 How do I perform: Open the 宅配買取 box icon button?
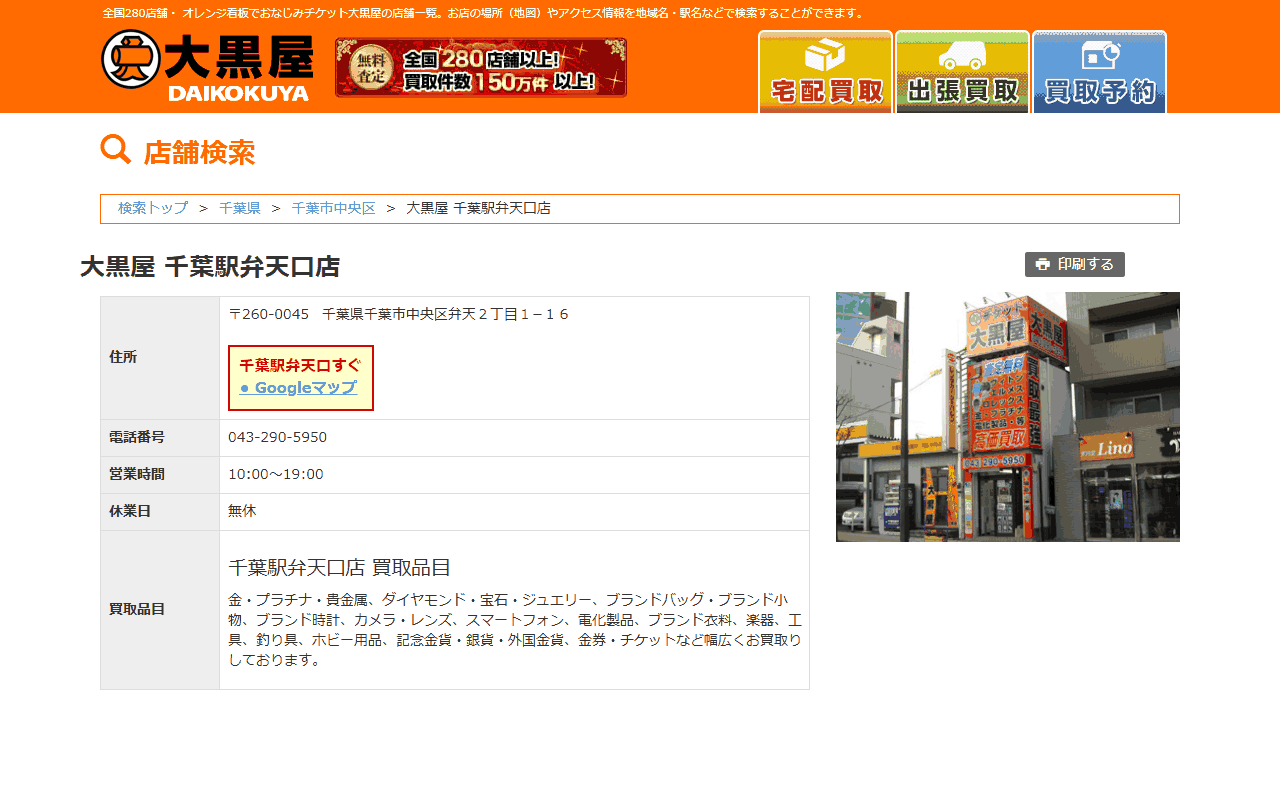click(826, 72)
